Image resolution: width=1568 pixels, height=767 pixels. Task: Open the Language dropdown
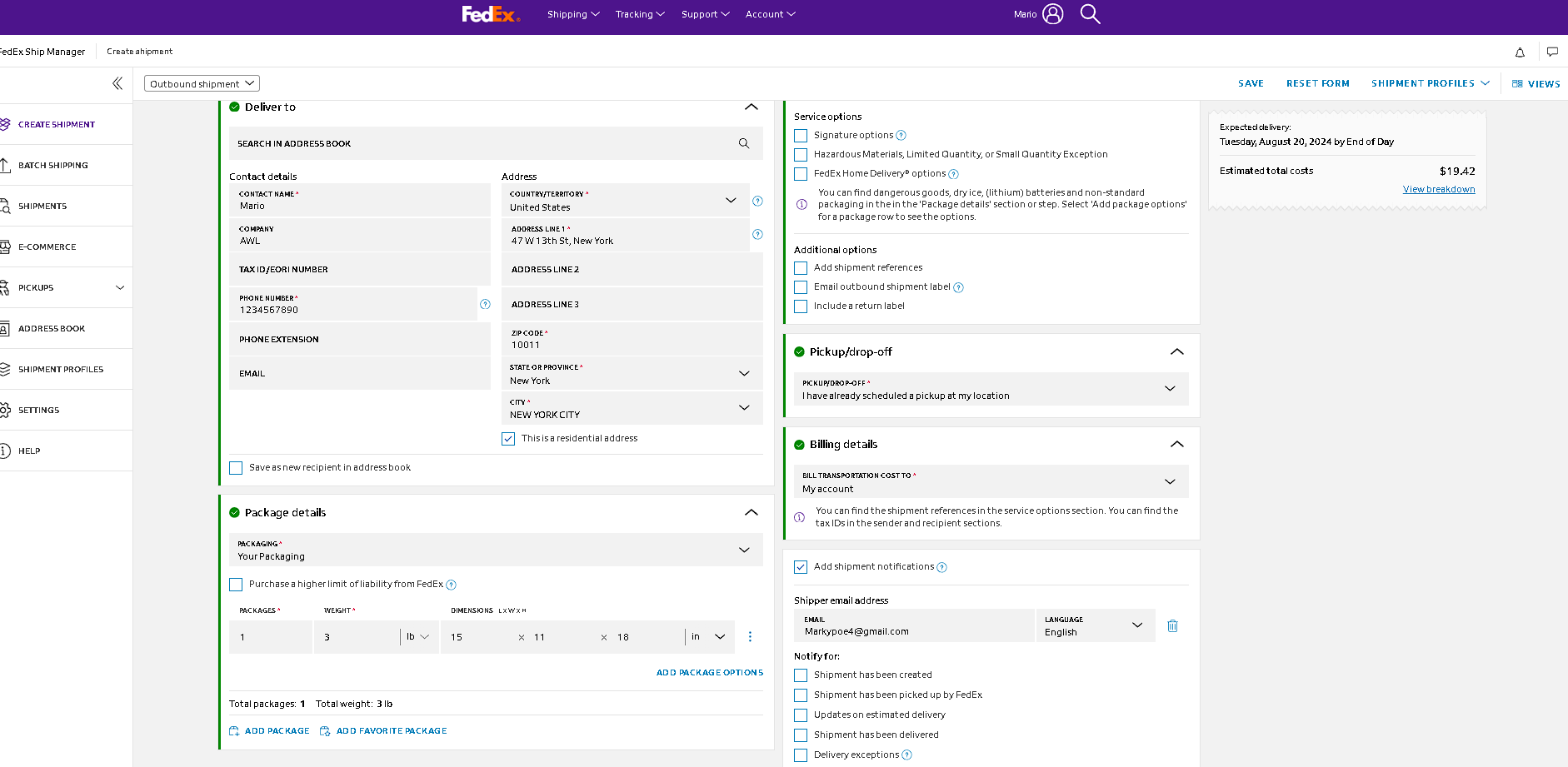pyautogui.click(x=1096, y=625)
